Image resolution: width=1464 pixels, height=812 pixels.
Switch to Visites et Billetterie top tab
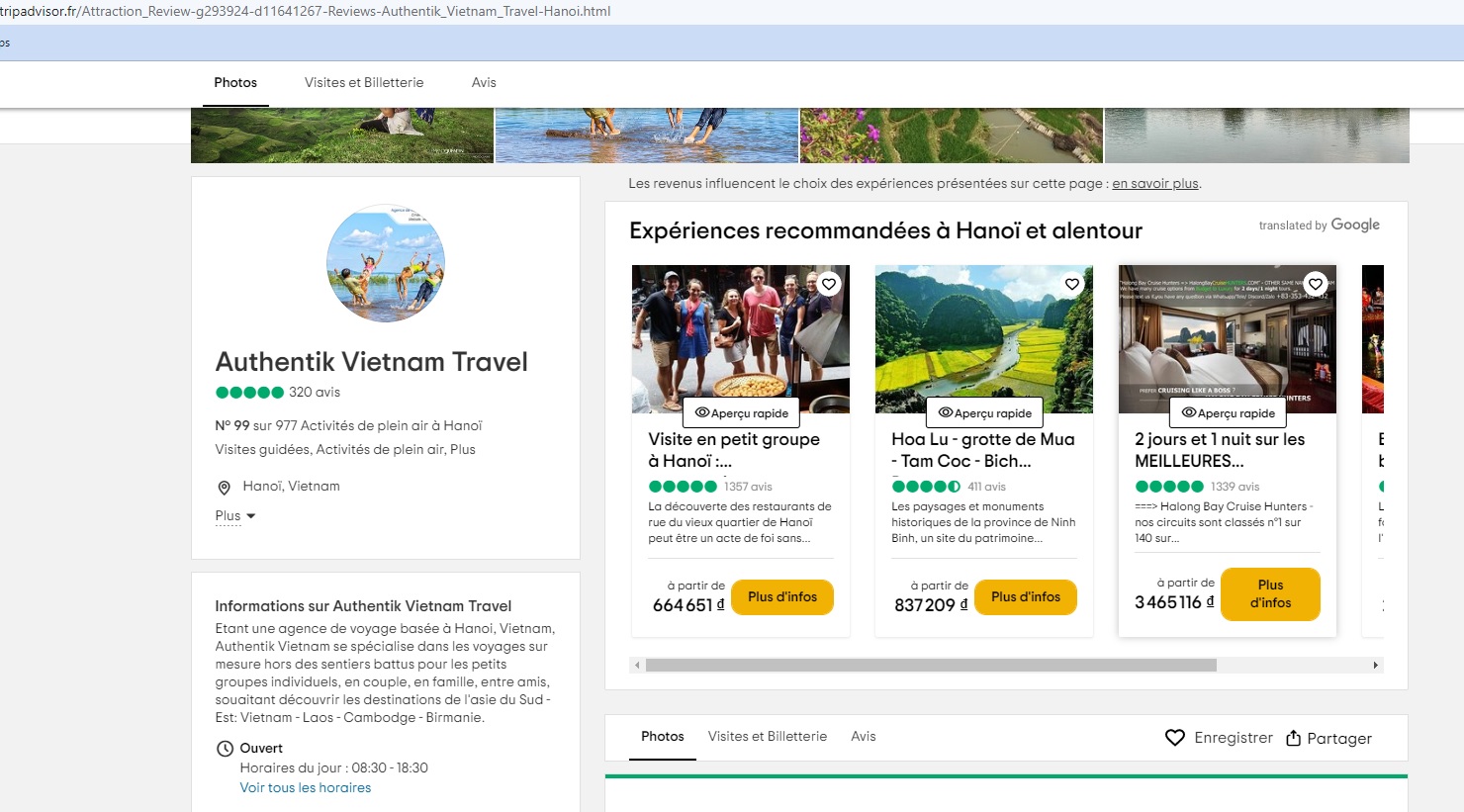pos(364,83)
